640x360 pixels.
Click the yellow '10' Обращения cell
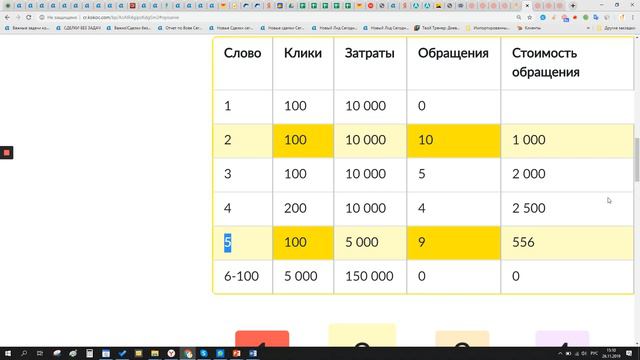pos(453,140)
